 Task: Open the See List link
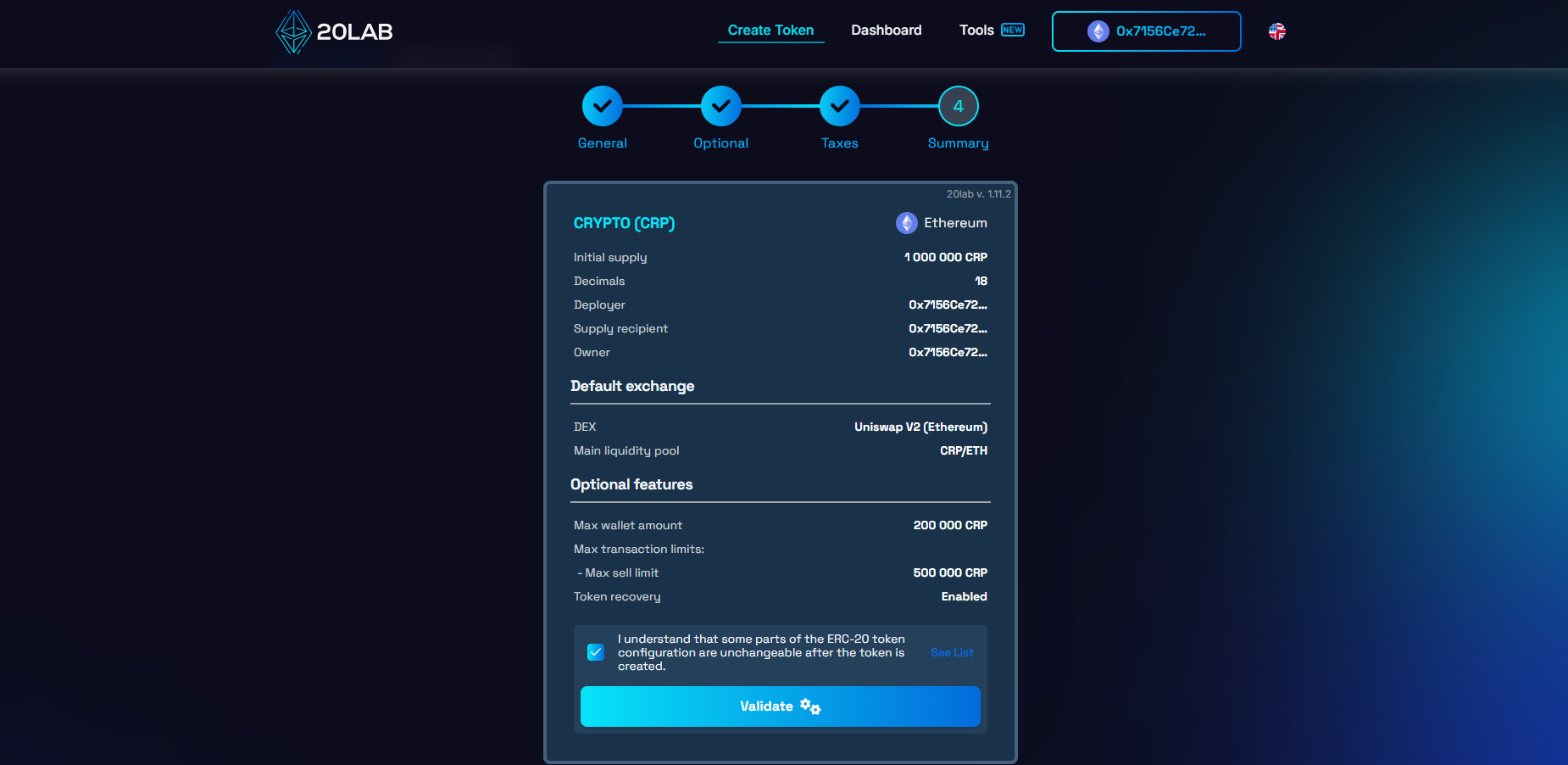click(952, 652)
